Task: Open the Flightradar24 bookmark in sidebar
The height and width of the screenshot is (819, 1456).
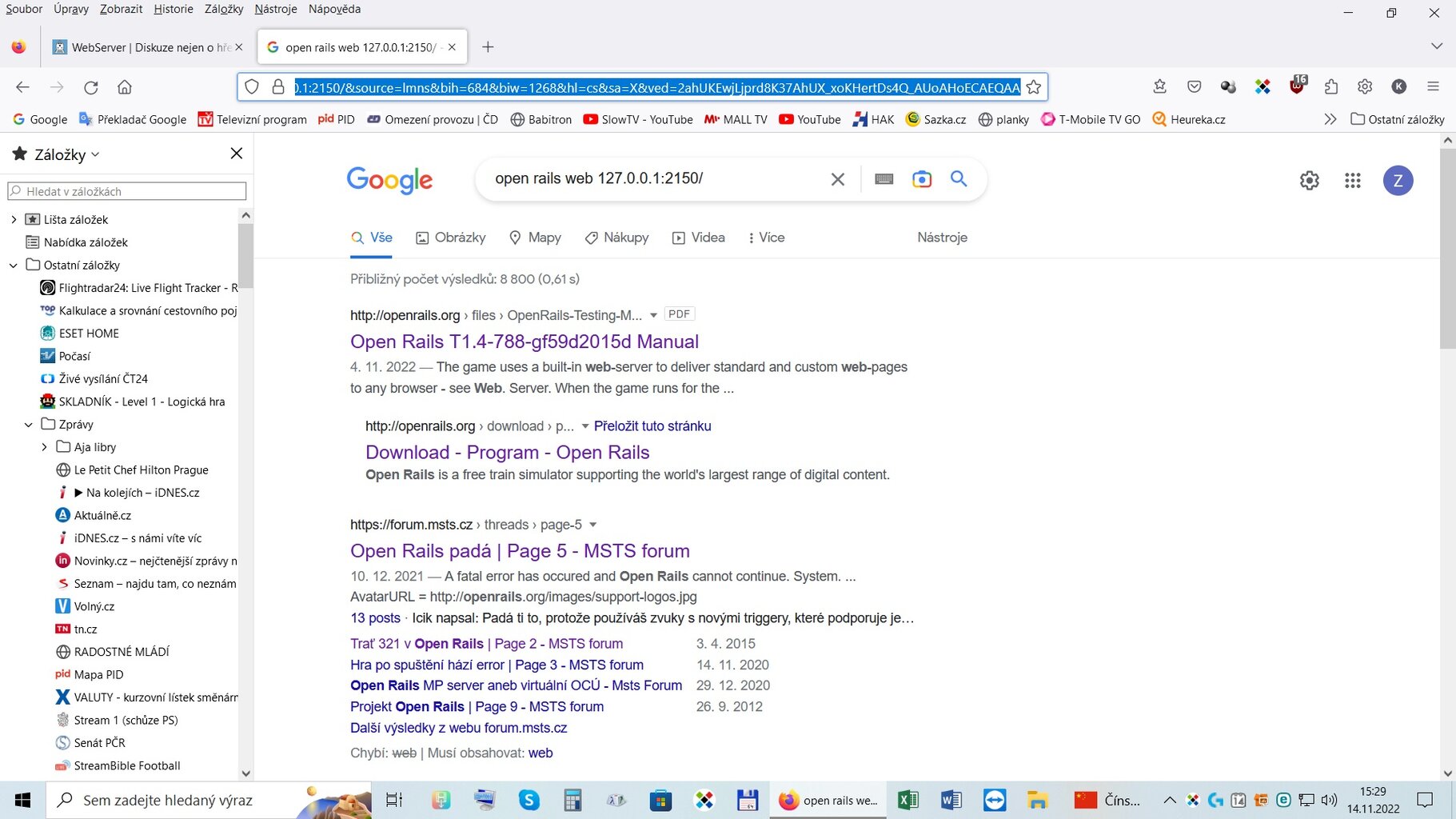Action: click(x=139, y=288)
